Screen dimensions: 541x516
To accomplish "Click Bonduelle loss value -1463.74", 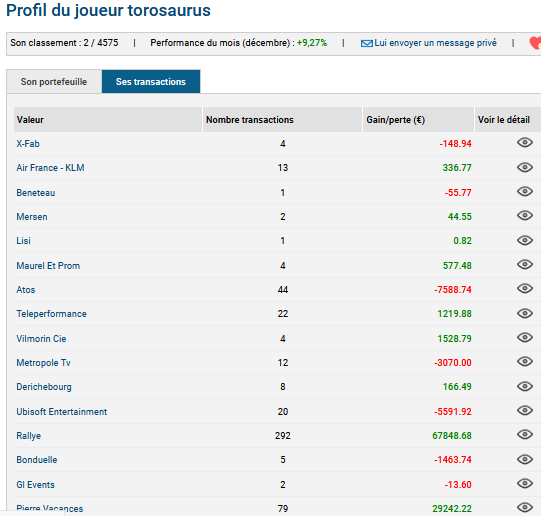I will click(453, 460).
